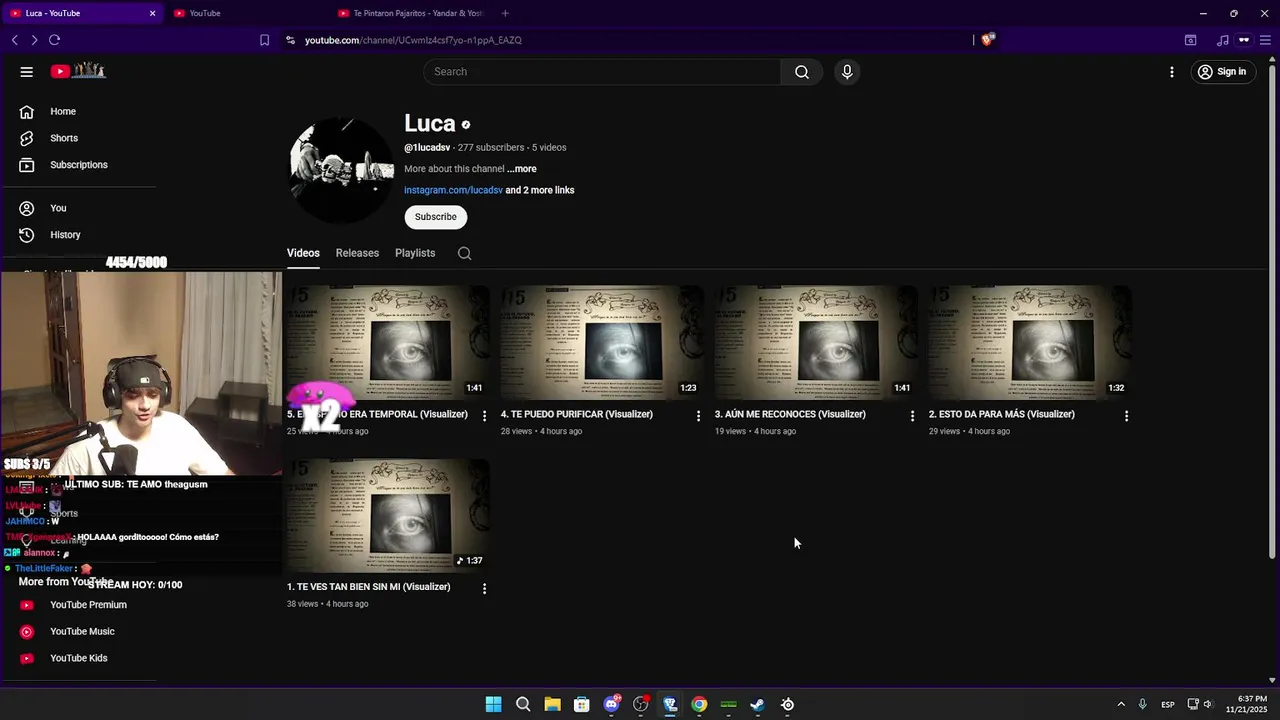Go back with browser back arrow
The image size is (1280, 720).
(x=15, y=40)
